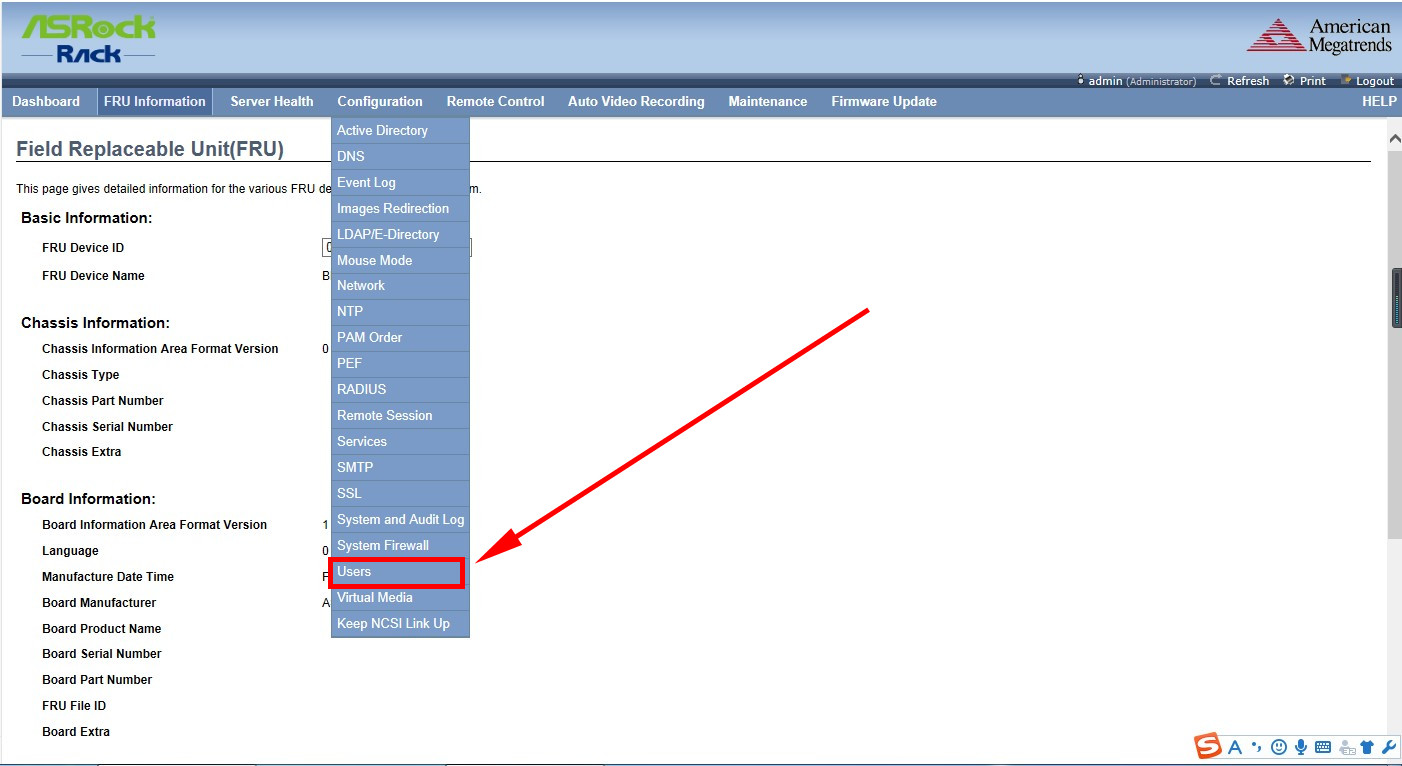Viewport: 1402px width, 766px height.
Task: Log out of the admin session
Action: tap(1368, 81)
